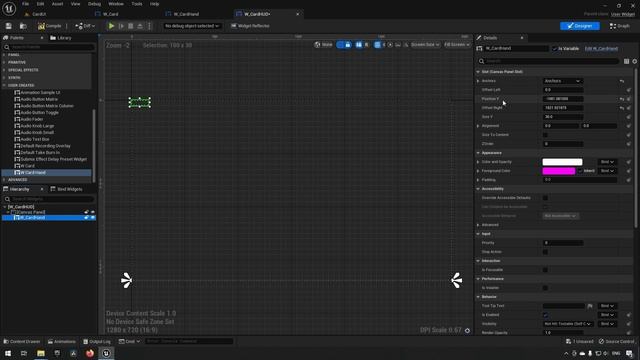640x360 pixels.
Task: Click the magenta Foreground Color swatch
Action: pos(558,171)
